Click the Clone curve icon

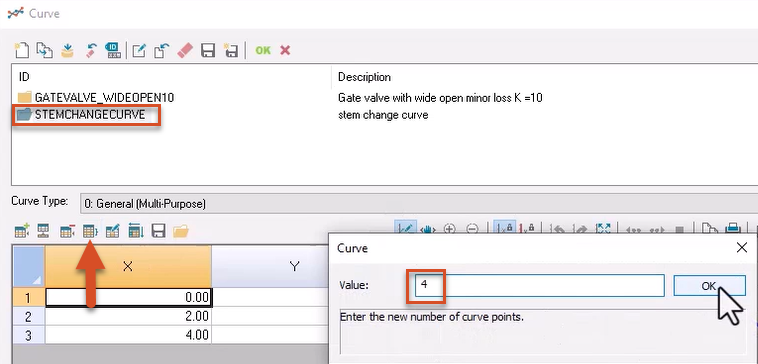pyautogui.click(x=44, y=50)
